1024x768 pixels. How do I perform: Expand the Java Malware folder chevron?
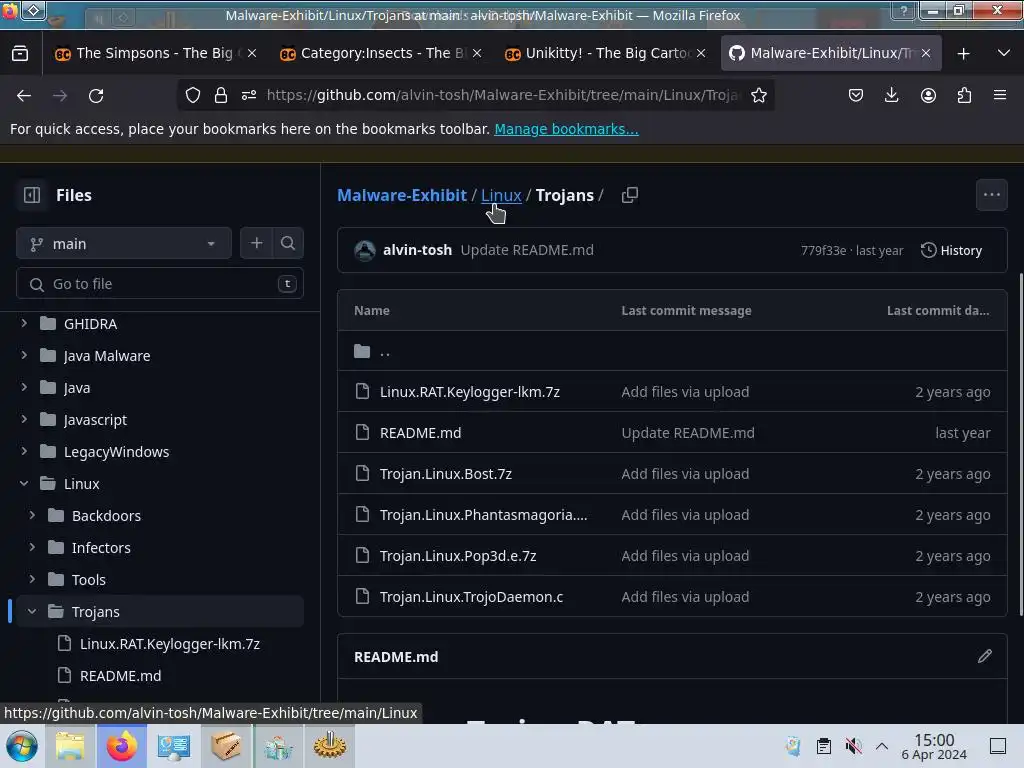24,355
